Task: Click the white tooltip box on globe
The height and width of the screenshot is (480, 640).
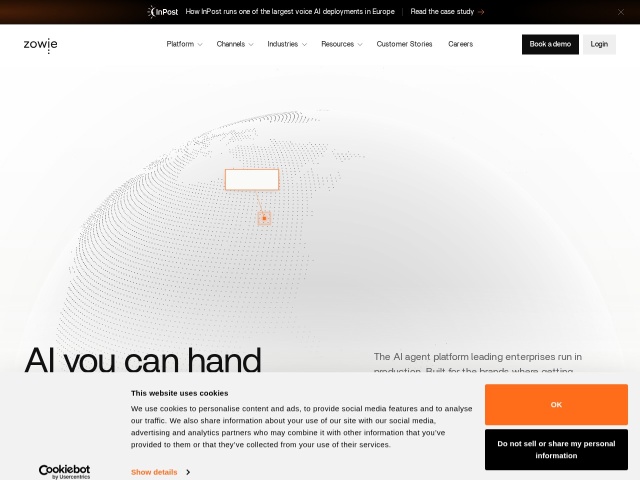Action: [252, 180]
